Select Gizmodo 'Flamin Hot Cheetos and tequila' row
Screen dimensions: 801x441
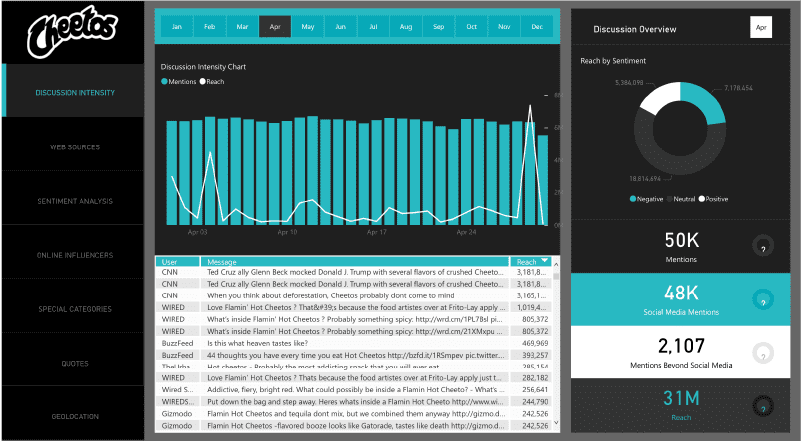(x=354, y=413)
